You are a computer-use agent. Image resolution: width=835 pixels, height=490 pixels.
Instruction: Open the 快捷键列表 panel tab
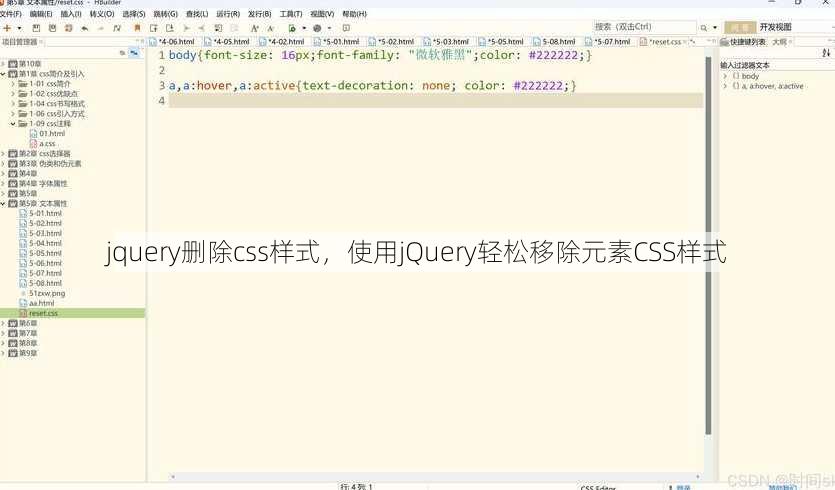(743, 42)
